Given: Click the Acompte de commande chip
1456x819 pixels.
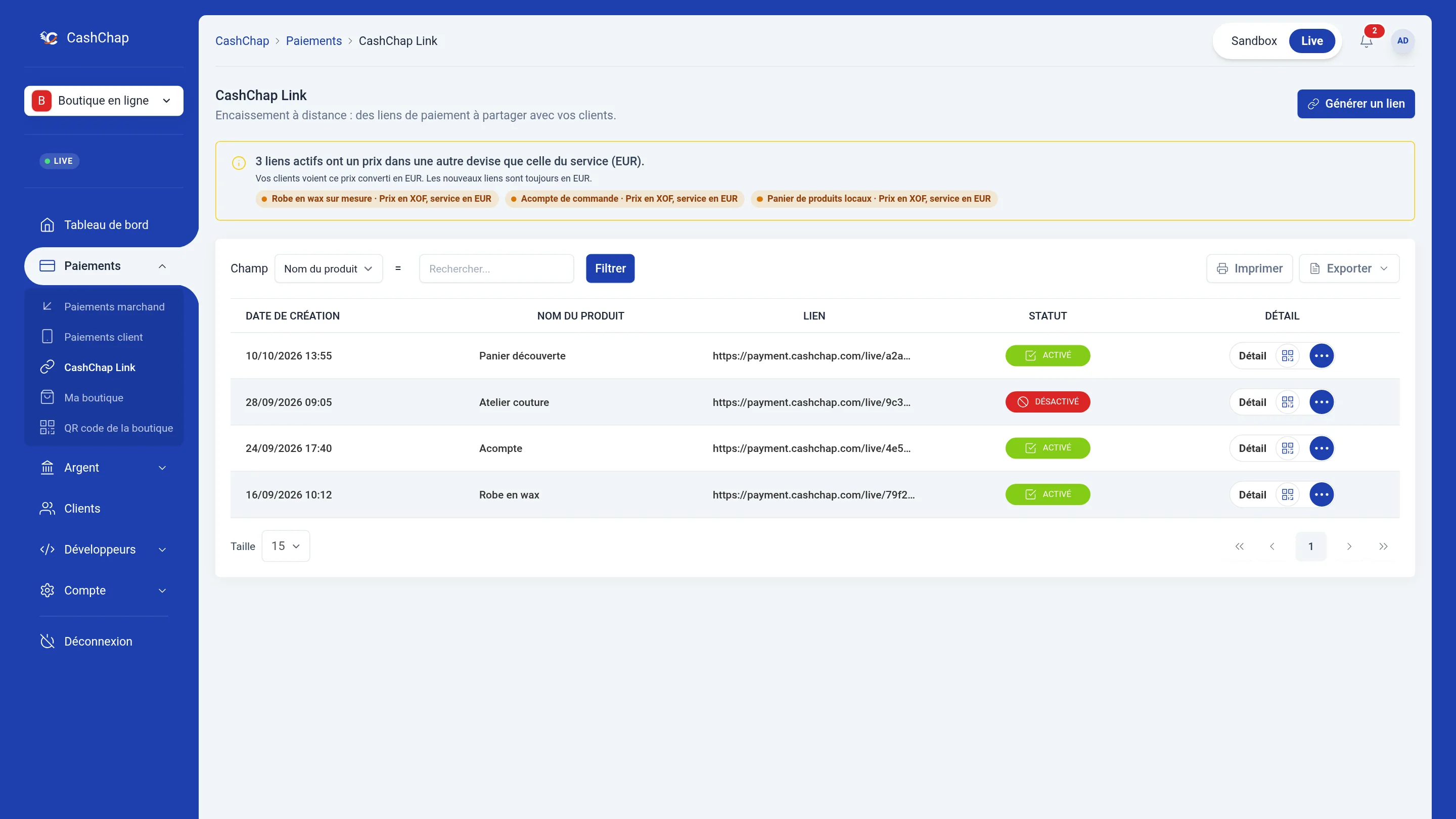Looking at the screenshot, I should pos(624,199).
